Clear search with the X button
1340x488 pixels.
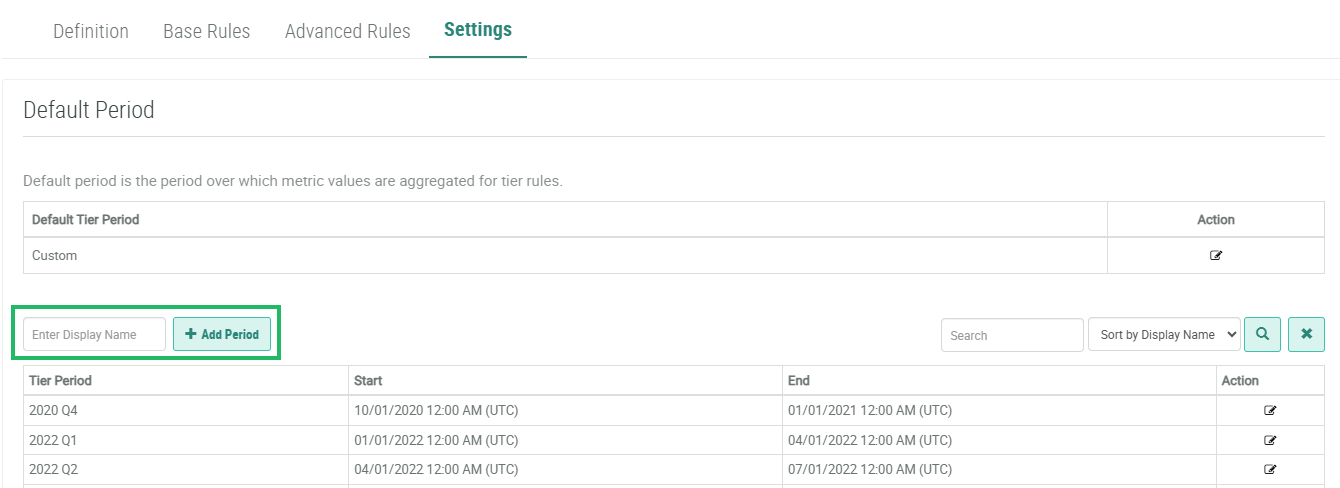[1306, 335]
